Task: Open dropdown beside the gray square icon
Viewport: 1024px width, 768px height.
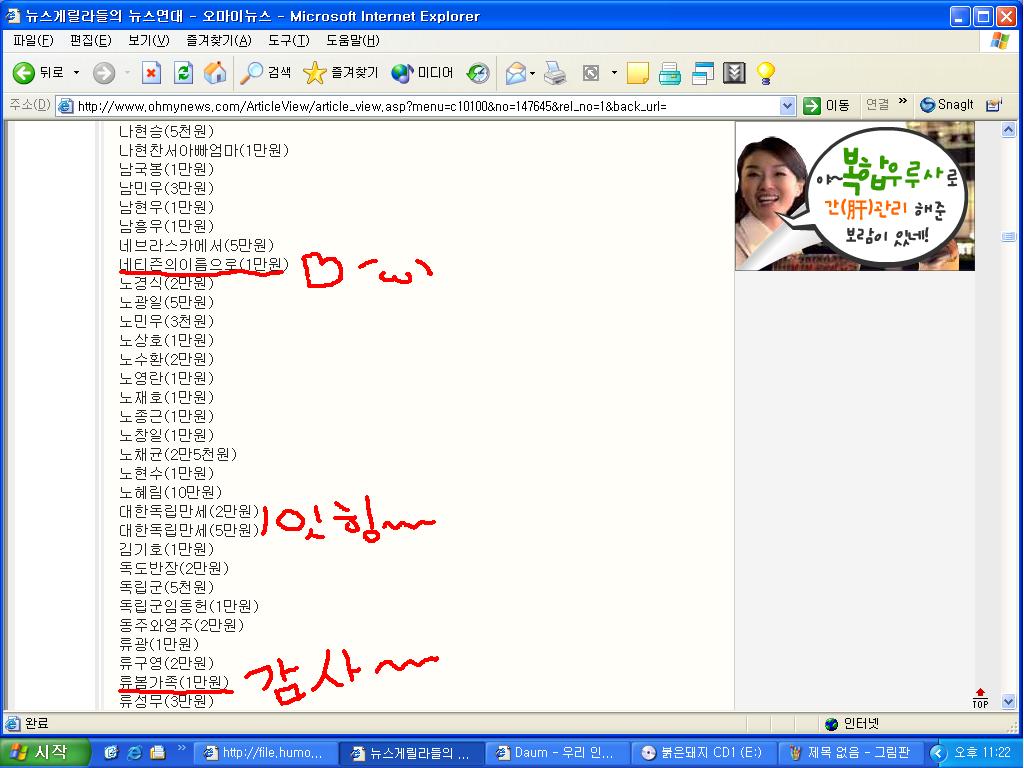Action: [x=614, y=72]
